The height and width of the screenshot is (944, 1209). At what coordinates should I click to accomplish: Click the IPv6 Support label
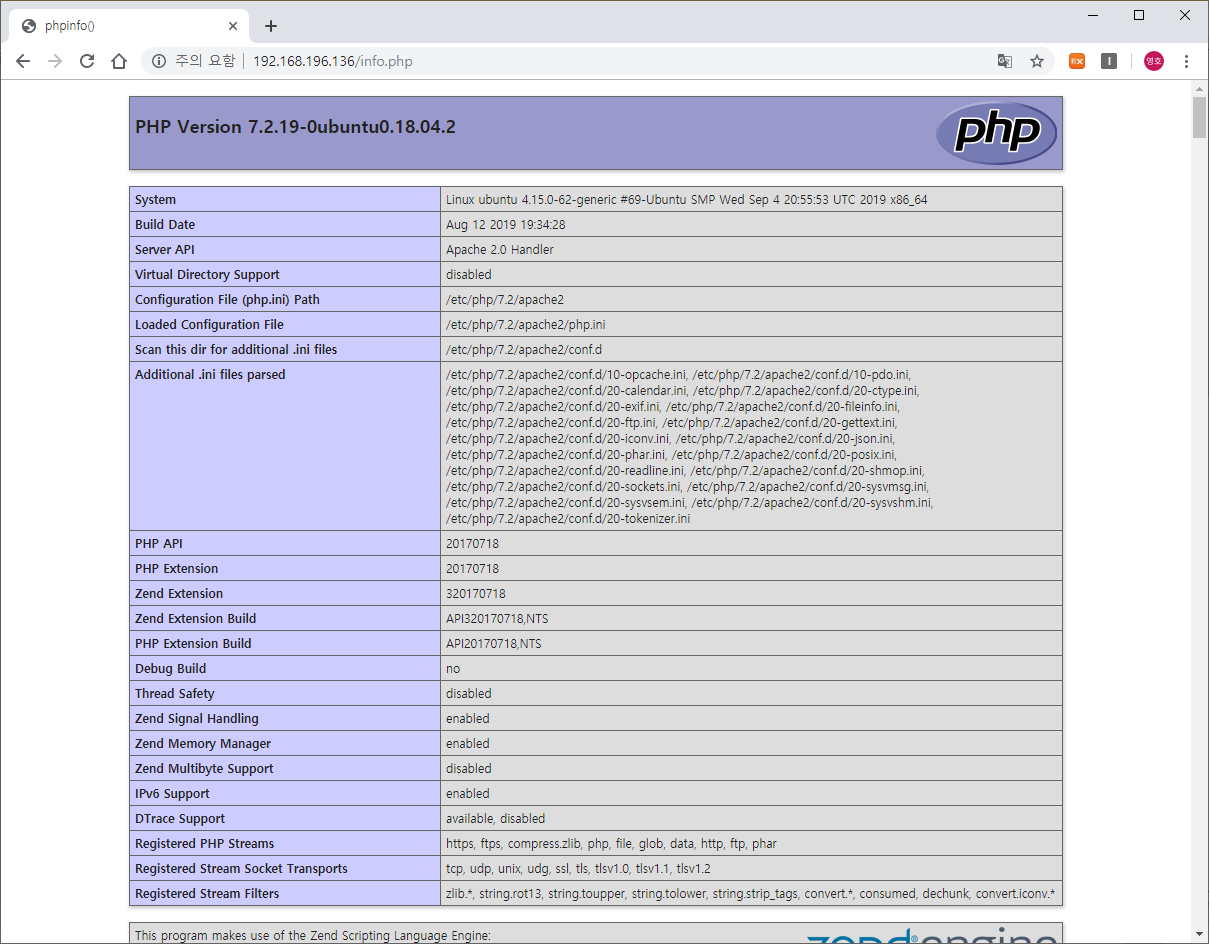coord(172,794)
